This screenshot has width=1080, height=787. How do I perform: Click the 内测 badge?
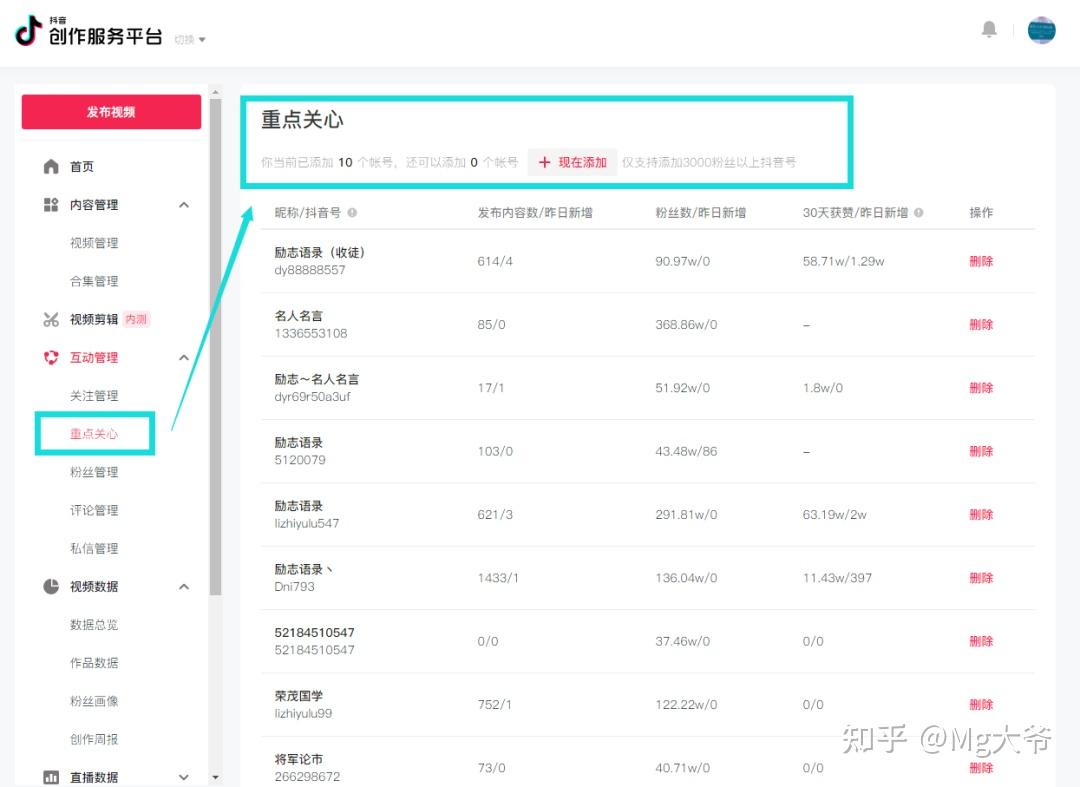click(136, 319)
